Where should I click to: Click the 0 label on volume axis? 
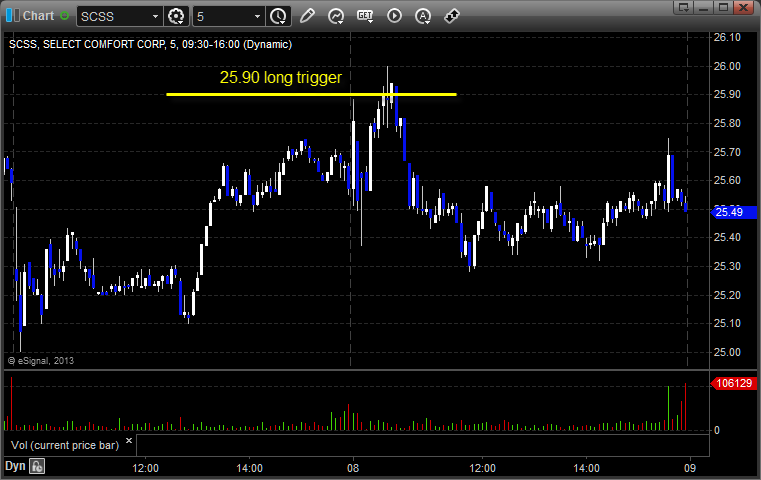717,430
